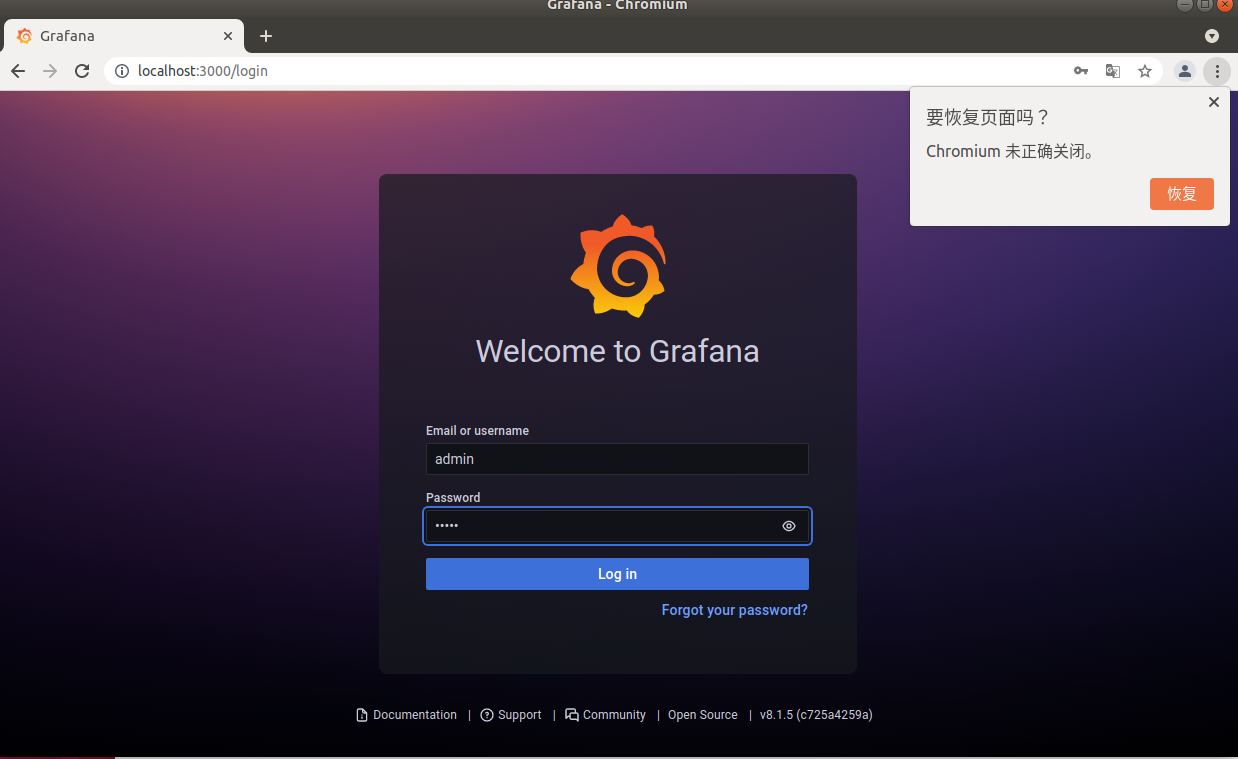
Task: Close the Grafana tab
Action: point(228,36)
